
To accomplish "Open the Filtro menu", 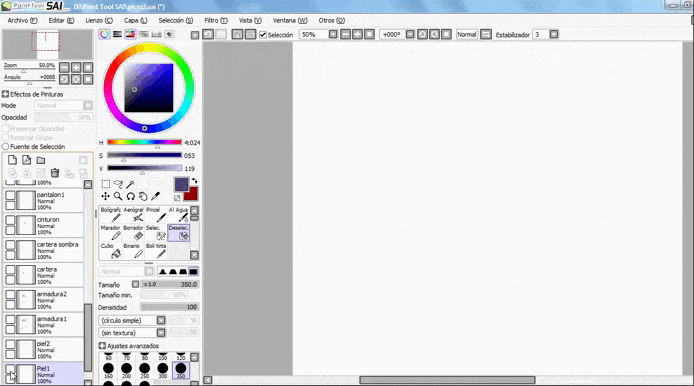I will point(216,20).
